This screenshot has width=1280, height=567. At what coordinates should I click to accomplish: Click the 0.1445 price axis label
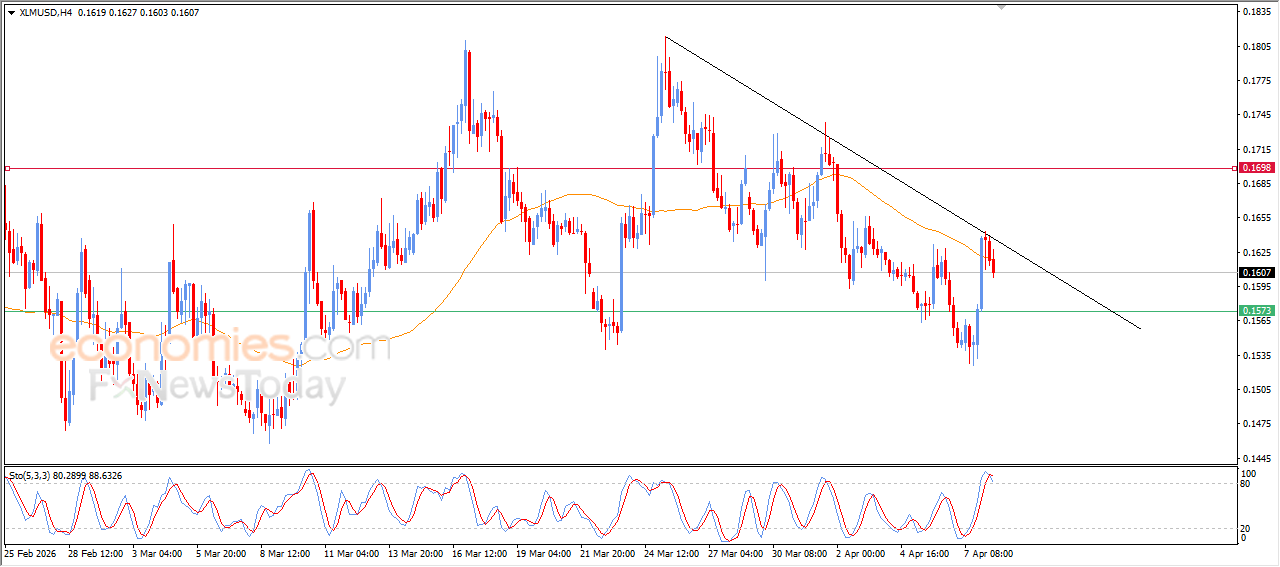point(1256,457)
